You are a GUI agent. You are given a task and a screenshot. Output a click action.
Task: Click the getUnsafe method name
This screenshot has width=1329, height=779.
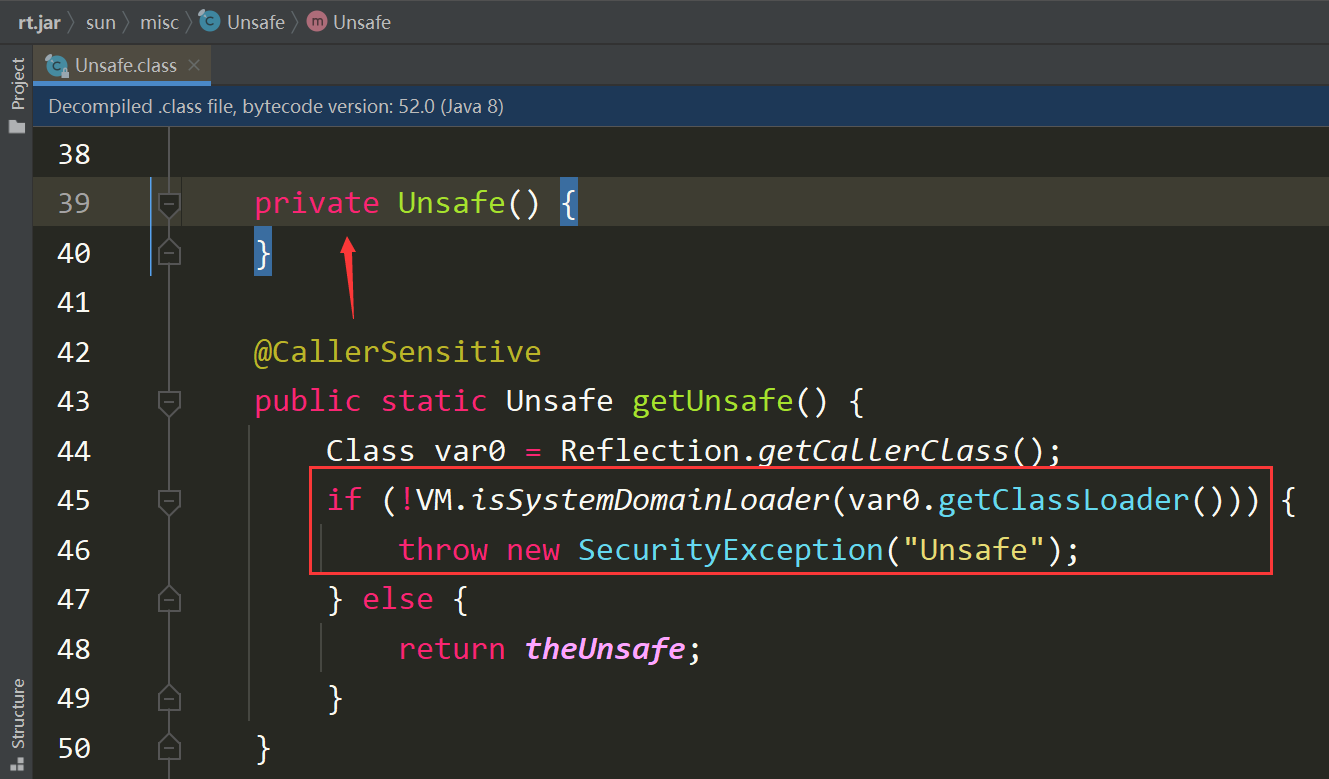713,401
